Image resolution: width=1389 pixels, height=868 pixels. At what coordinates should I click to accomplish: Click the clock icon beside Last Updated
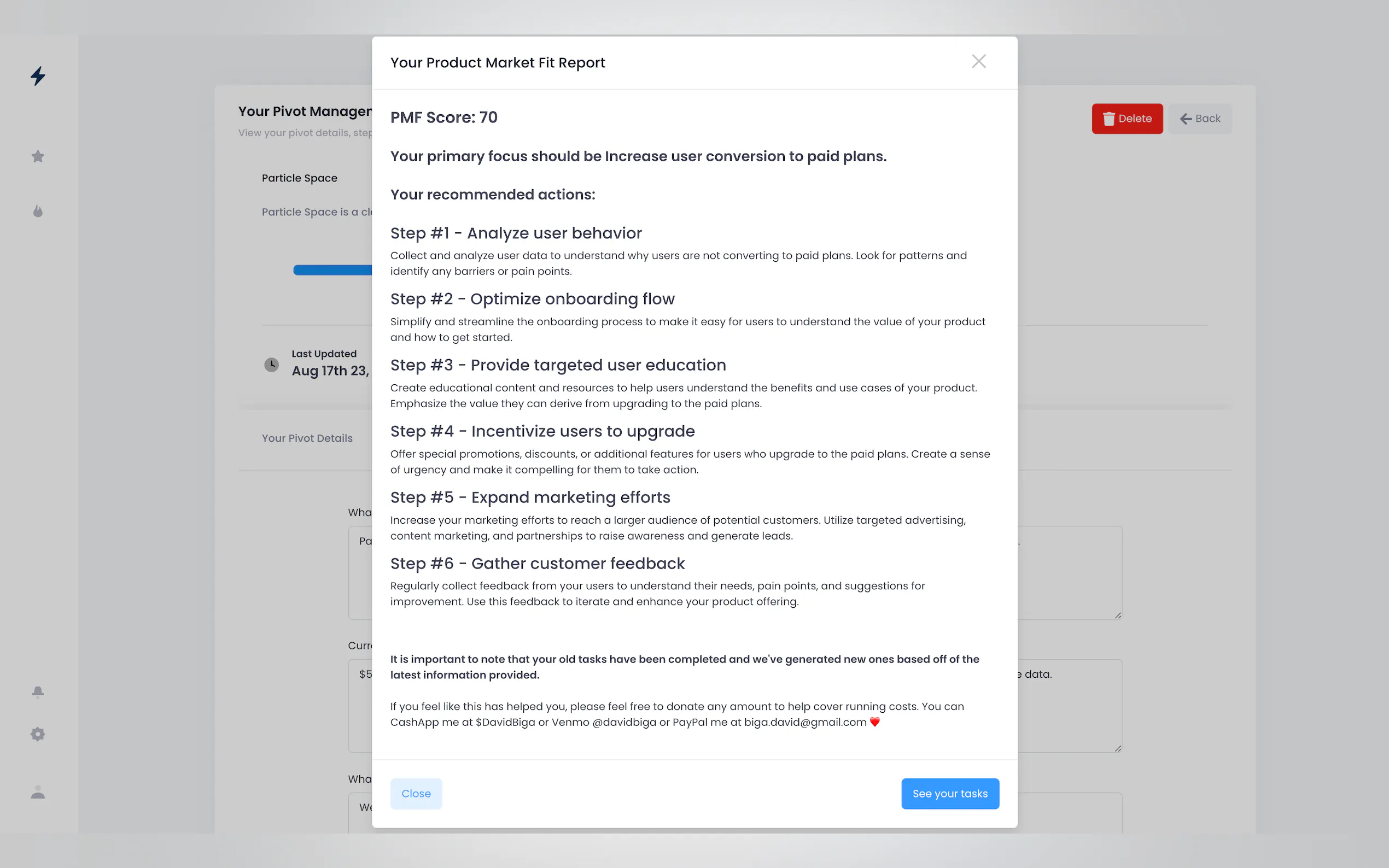(x=272, y=365)
